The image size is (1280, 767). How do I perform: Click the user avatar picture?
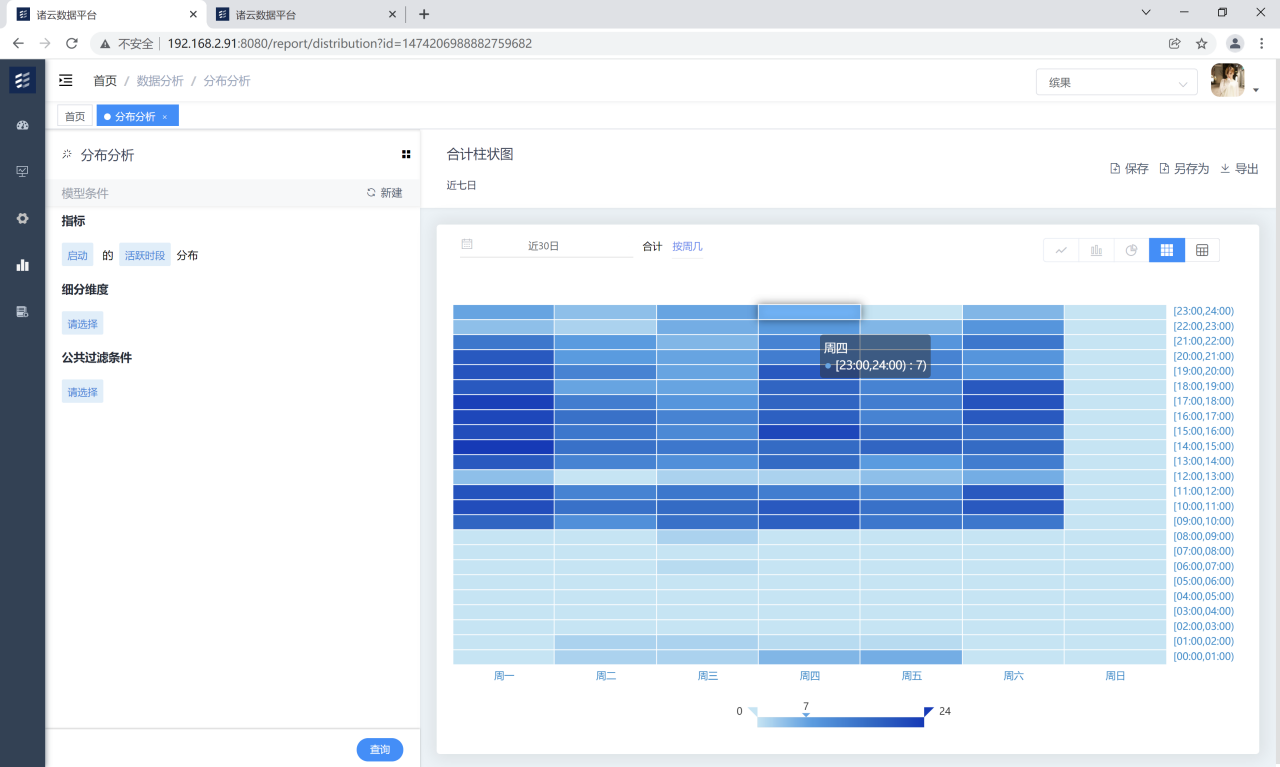coord(1227,80)
